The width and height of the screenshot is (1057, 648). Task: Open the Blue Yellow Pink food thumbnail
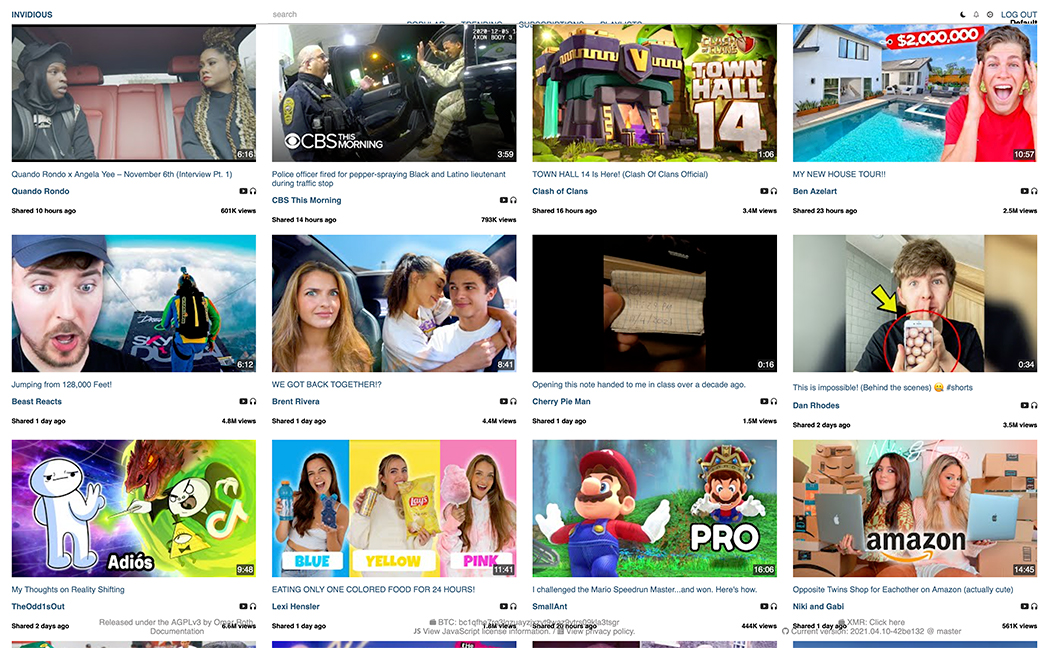click(394, 508)
